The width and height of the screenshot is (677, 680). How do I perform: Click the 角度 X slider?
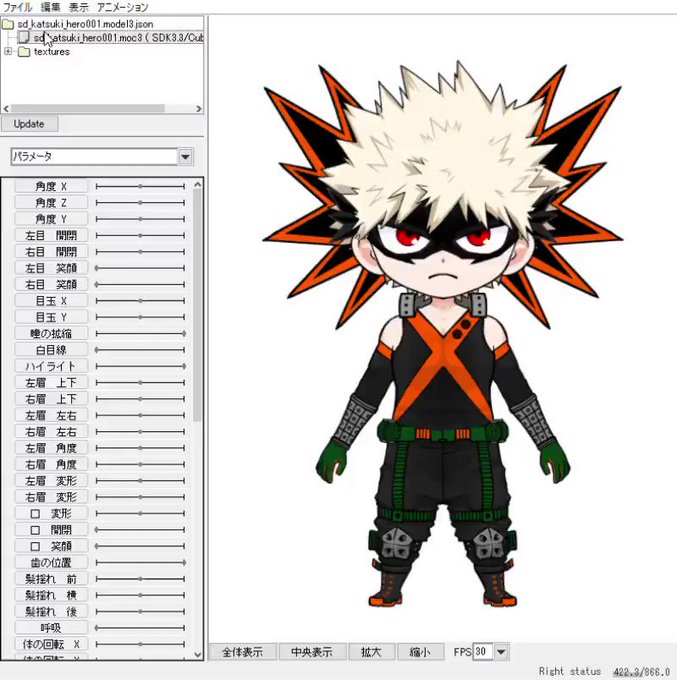tap(140, 186)
